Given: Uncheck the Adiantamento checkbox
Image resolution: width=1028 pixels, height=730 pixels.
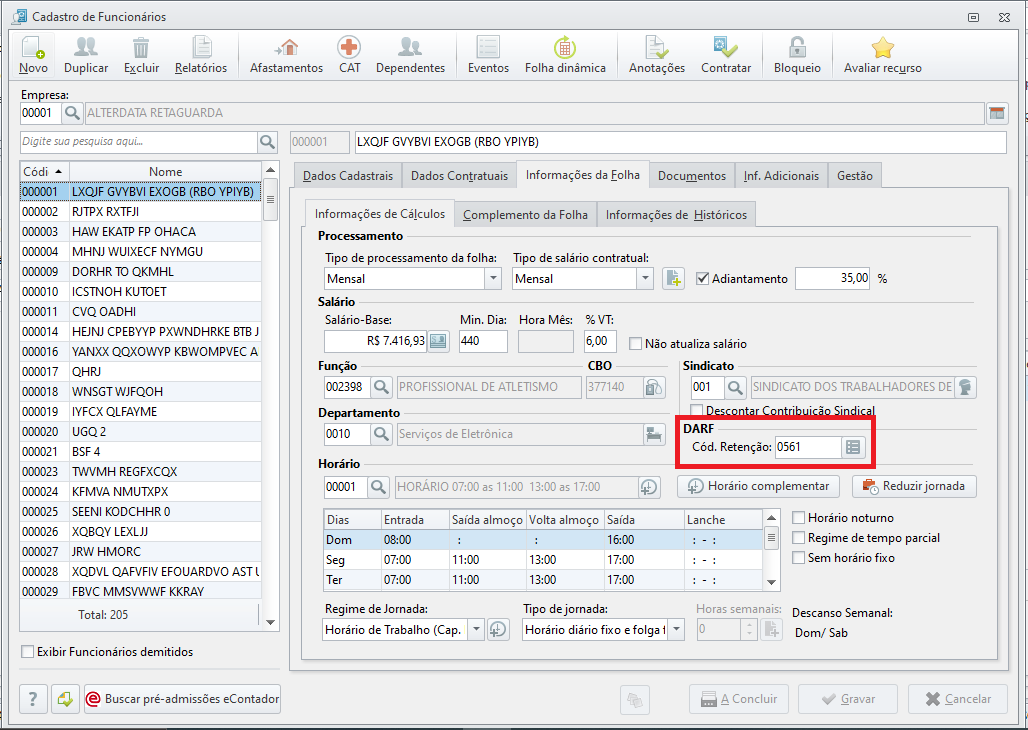Looking at the screenshot, I should 703,279.
